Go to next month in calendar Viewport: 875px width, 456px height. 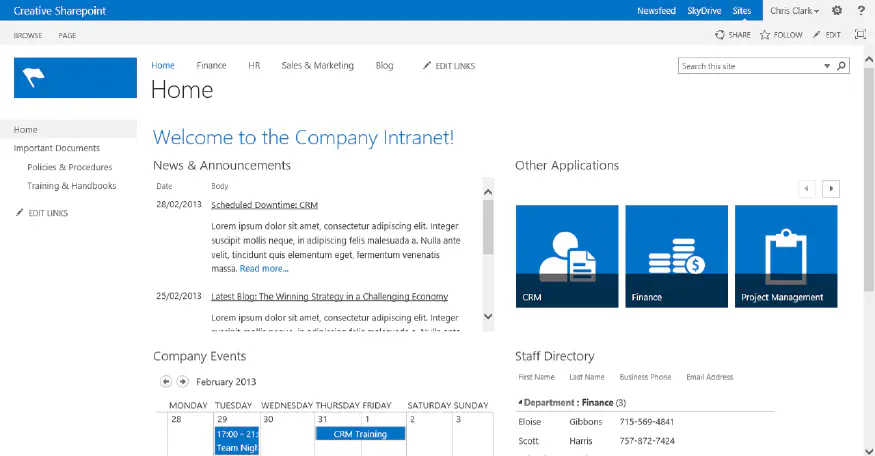[x=182, y=381]
